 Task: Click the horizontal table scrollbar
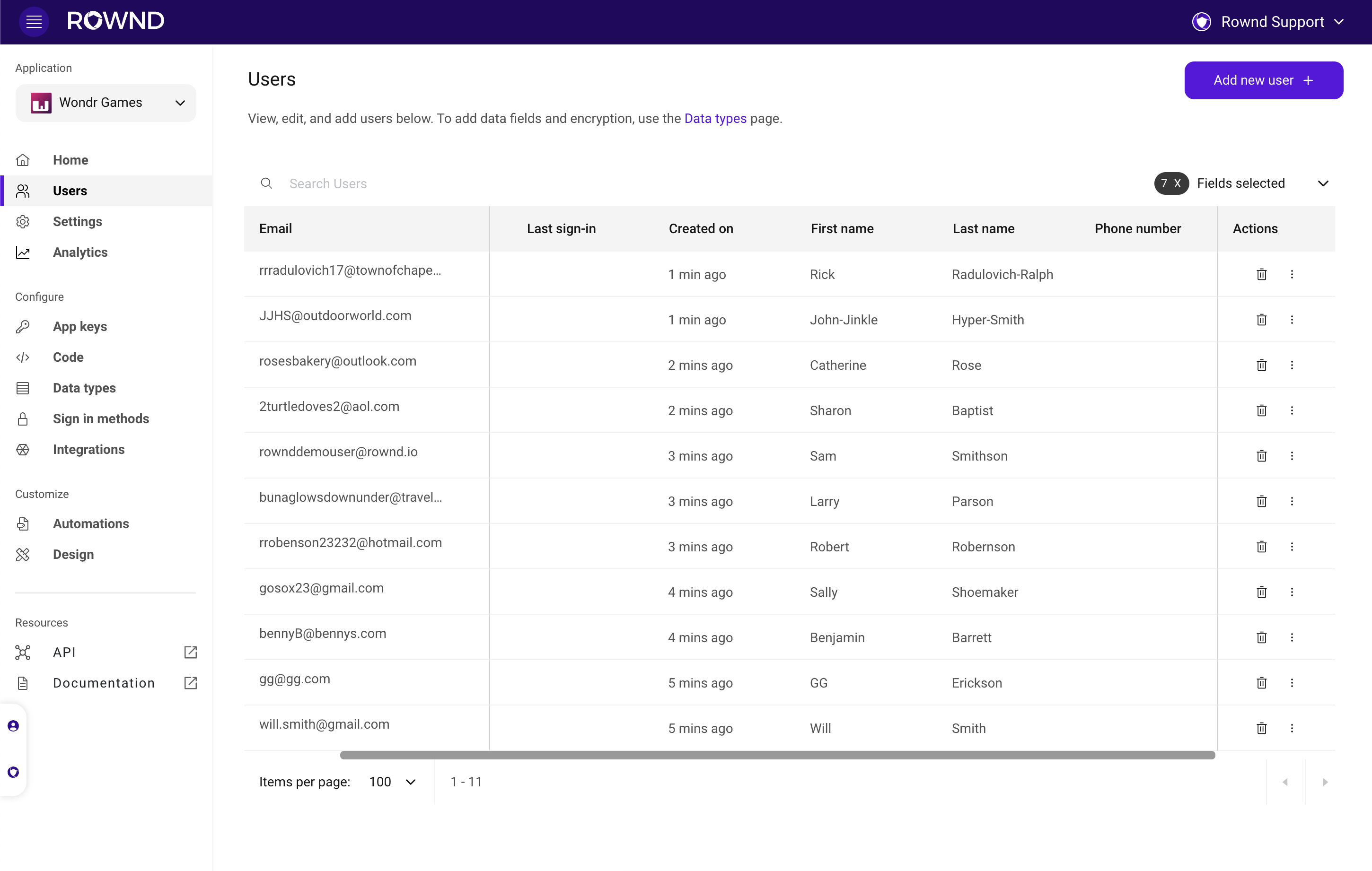click(777, 755)
